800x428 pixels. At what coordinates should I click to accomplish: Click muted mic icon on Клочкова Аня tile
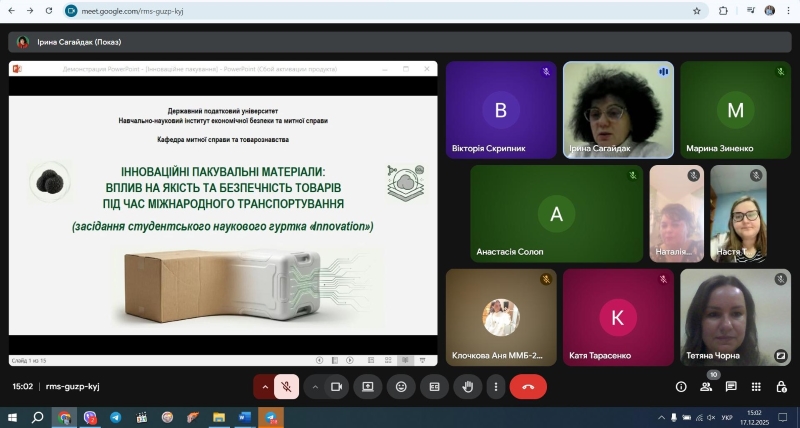(546, 279)
